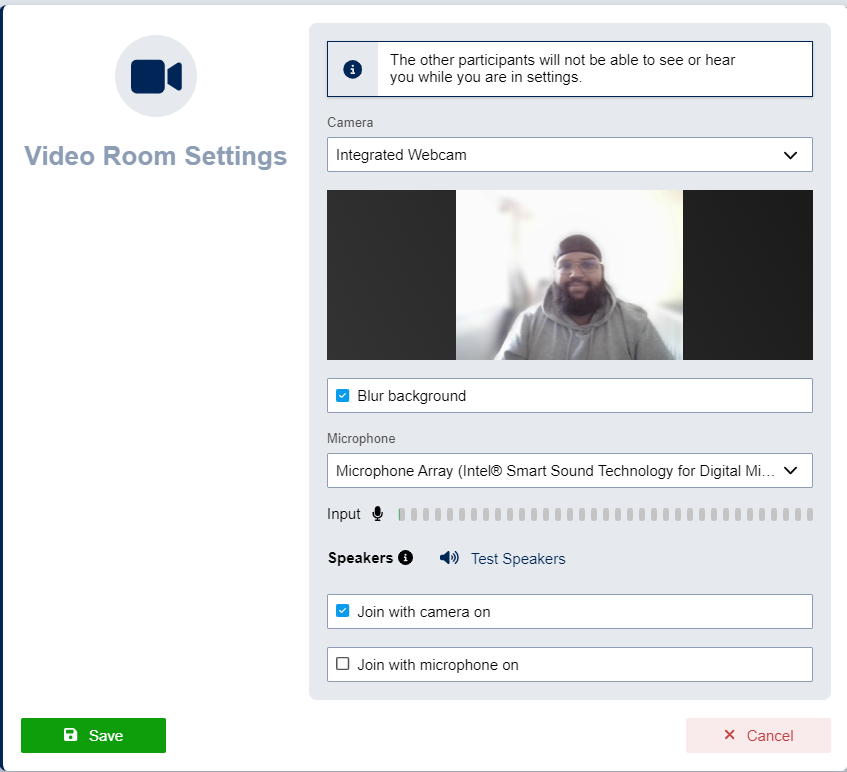Uncheck Join with camera on
Viewport: 847px width, 772px height.
tap(343, 611)
